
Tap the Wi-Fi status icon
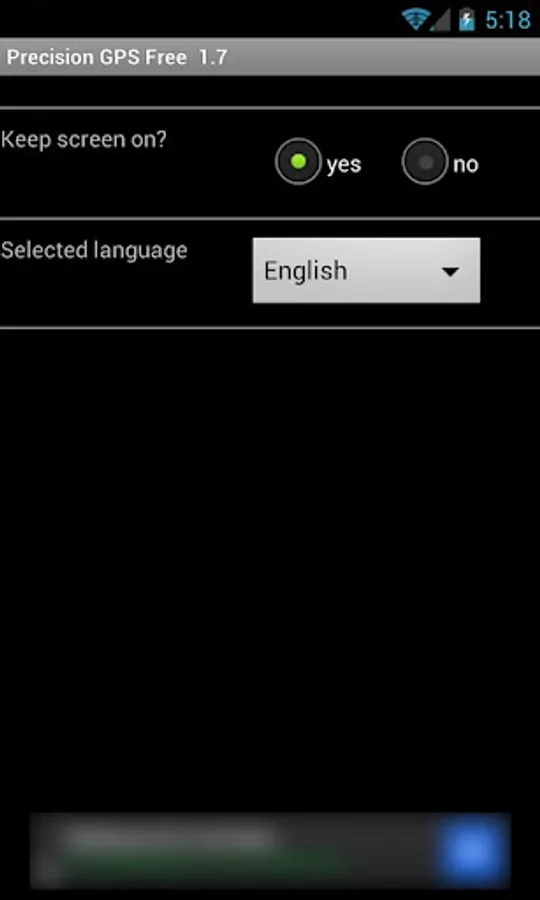(415, 20)
